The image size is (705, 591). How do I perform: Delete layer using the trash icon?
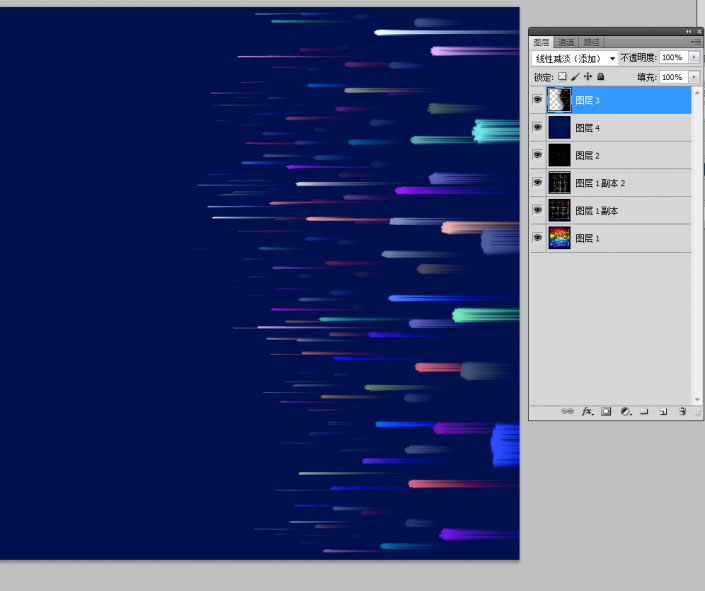click(x=682, y=411)
